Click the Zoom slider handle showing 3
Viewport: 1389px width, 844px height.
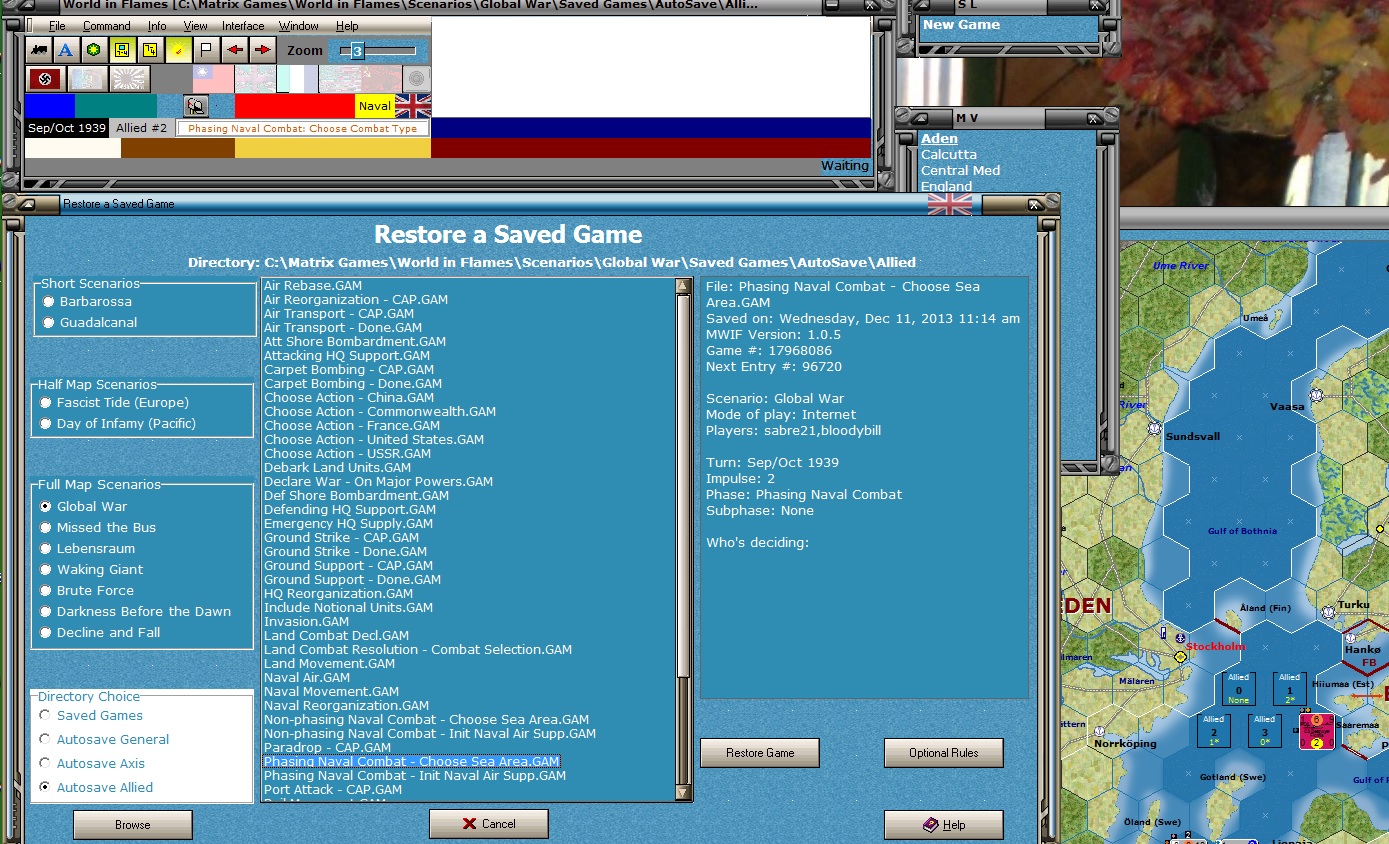[357, 50]
